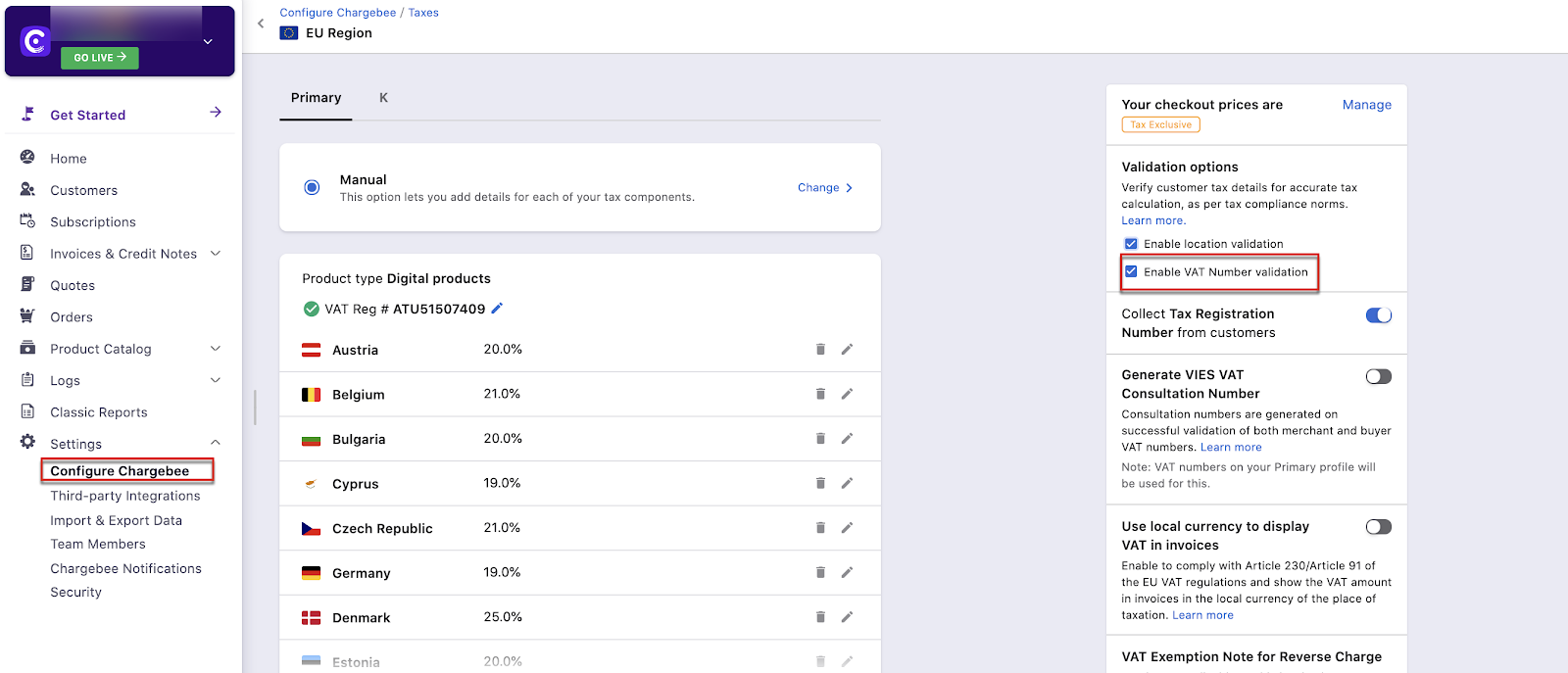Open Third-party Integrations under Settings

click(125, 496)
